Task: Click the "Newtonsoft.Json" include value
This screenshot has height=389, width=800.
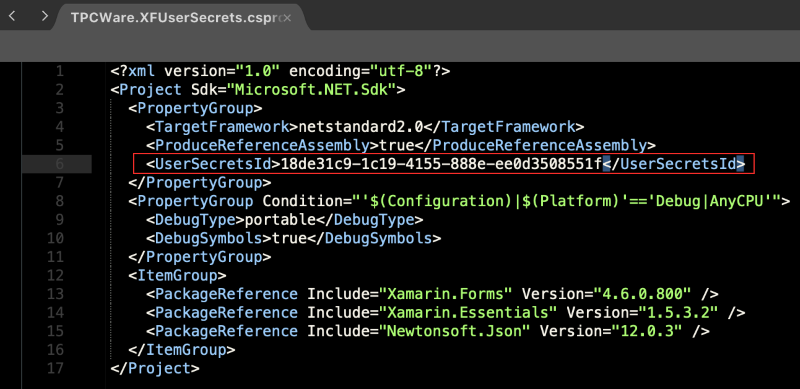Action: click(x=455, y=331)
